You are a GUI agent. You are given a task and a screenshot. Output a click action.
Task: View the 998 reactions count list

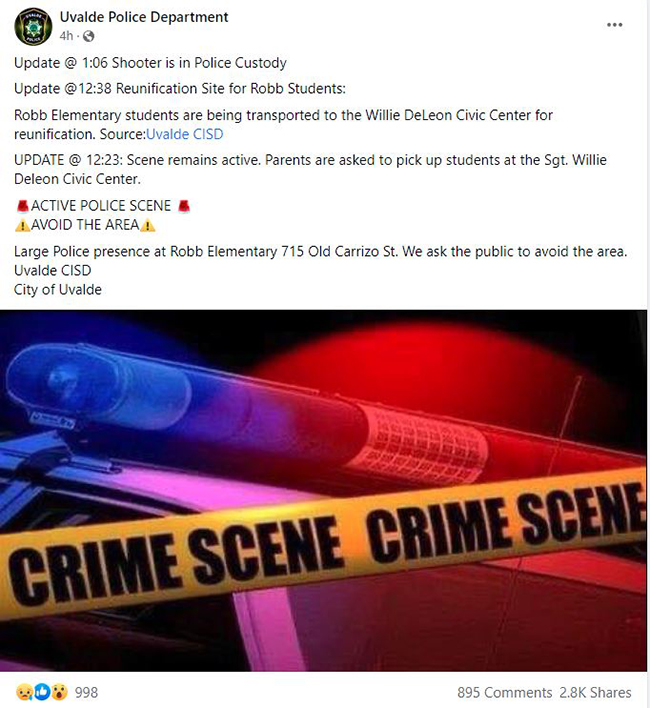pos(86,692)
